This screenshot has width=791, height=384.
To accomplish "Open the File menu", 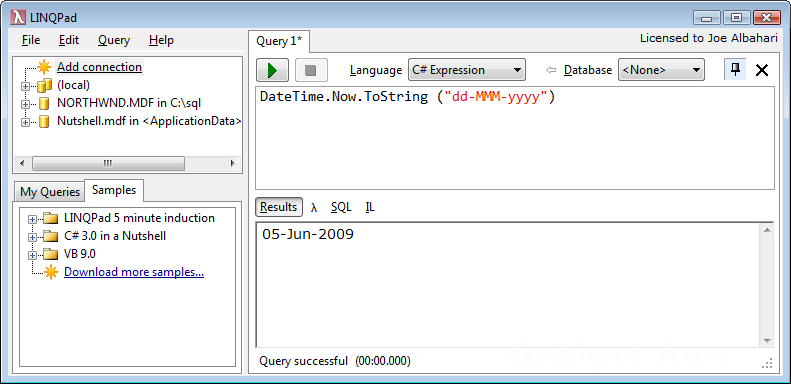I will tap(31, 40).
